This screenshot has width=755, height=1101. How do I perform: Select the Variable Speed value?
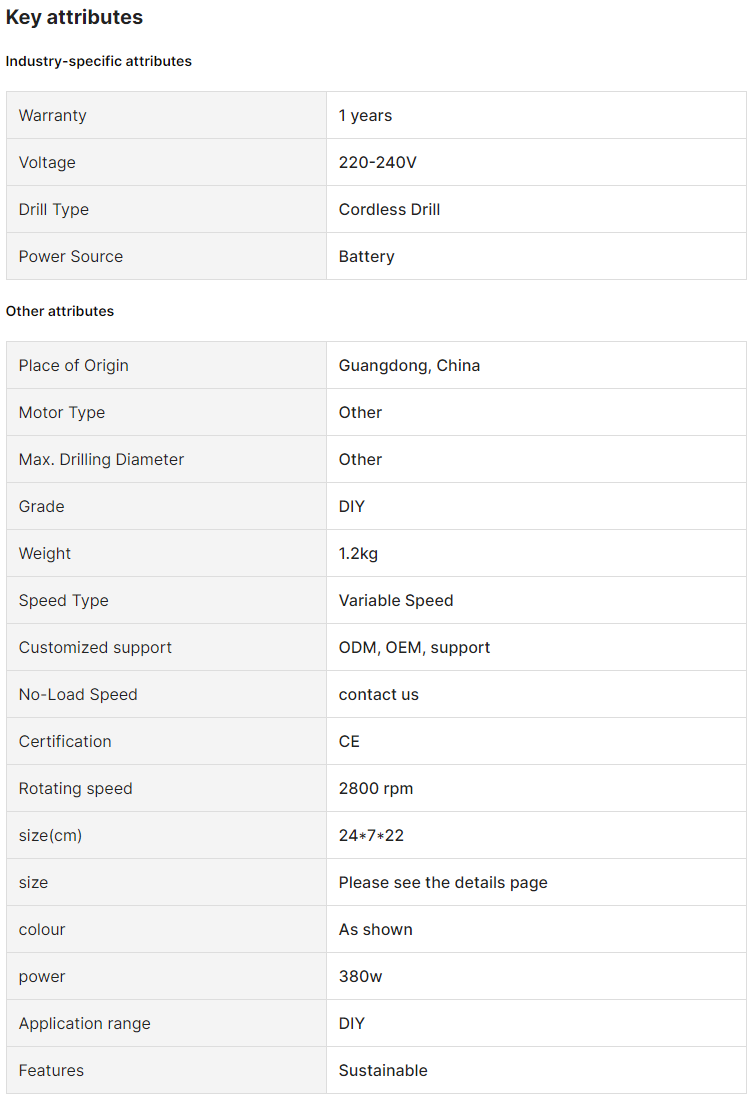(x=396, y=601)
